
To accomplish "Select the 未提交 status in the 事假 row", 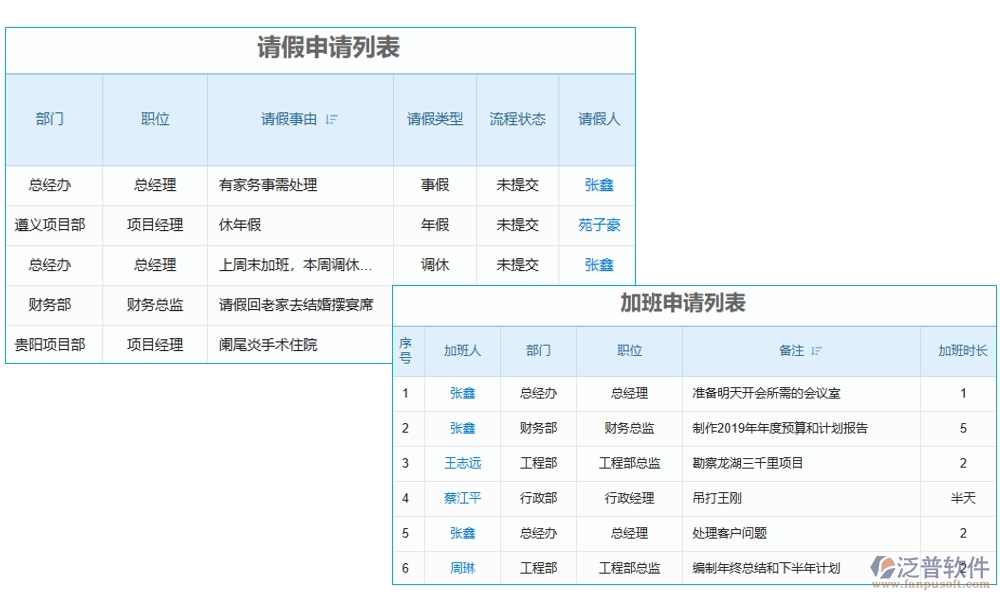I will click(x=518, y=185).
